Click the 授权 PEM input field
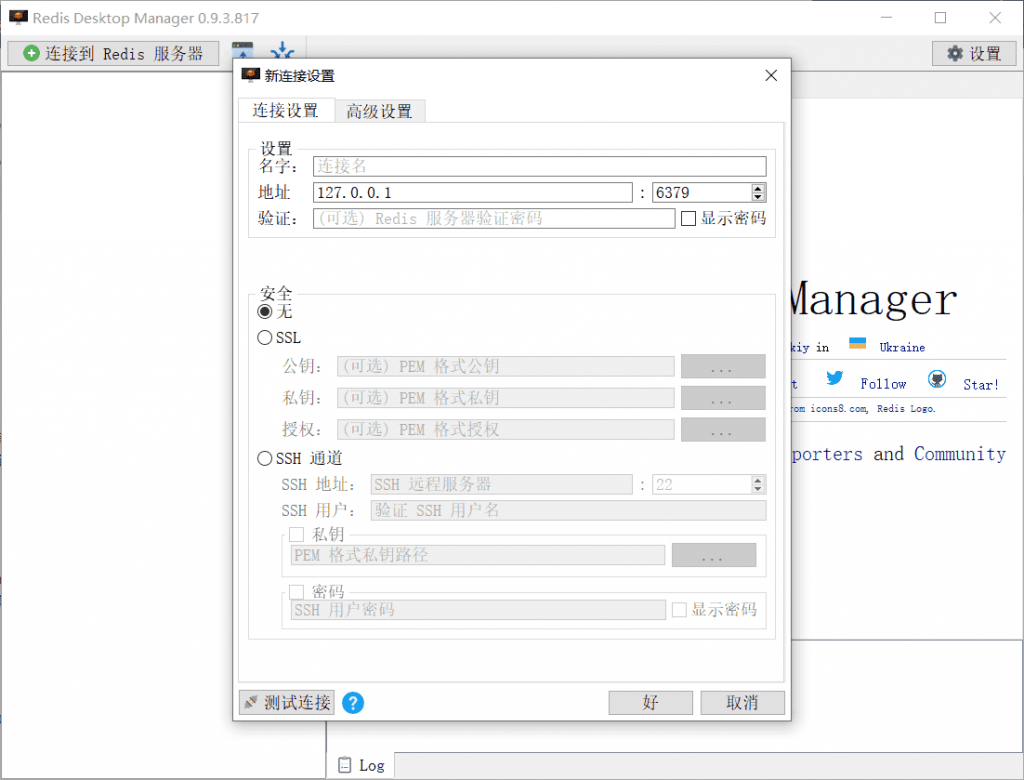This screenshot has width=1024, height=780. click(x=505, y=429)
